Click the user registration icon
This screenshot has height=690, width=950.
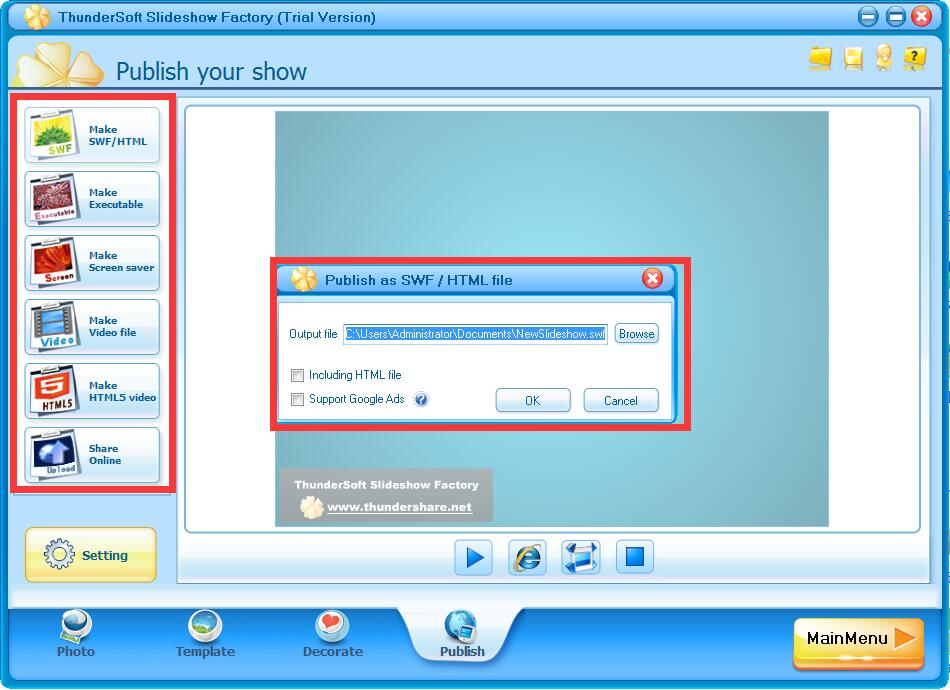click(x=884, y=58)
